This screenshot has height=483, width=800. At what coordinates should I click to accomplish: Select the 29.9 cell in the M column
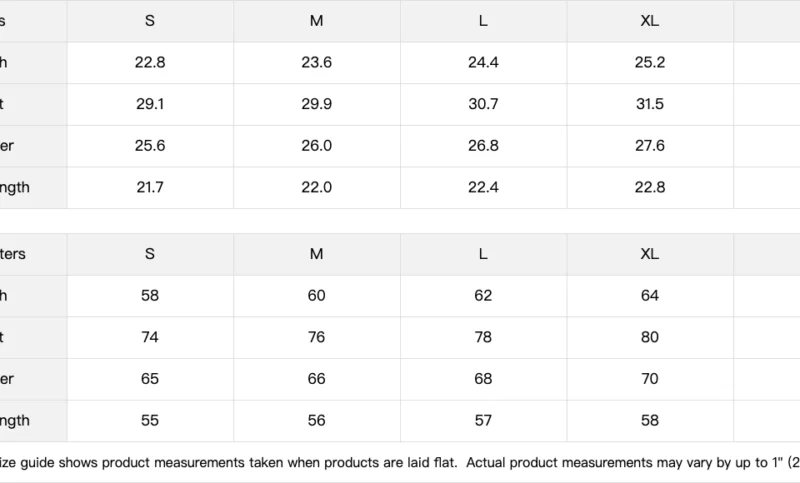316,104
